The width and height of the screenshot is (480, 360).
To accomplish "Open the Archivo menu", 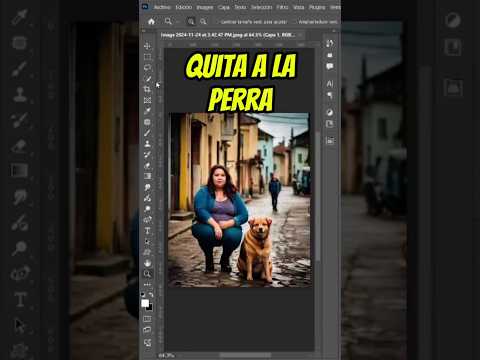I will pyautogui.click(x=162, y=7).
